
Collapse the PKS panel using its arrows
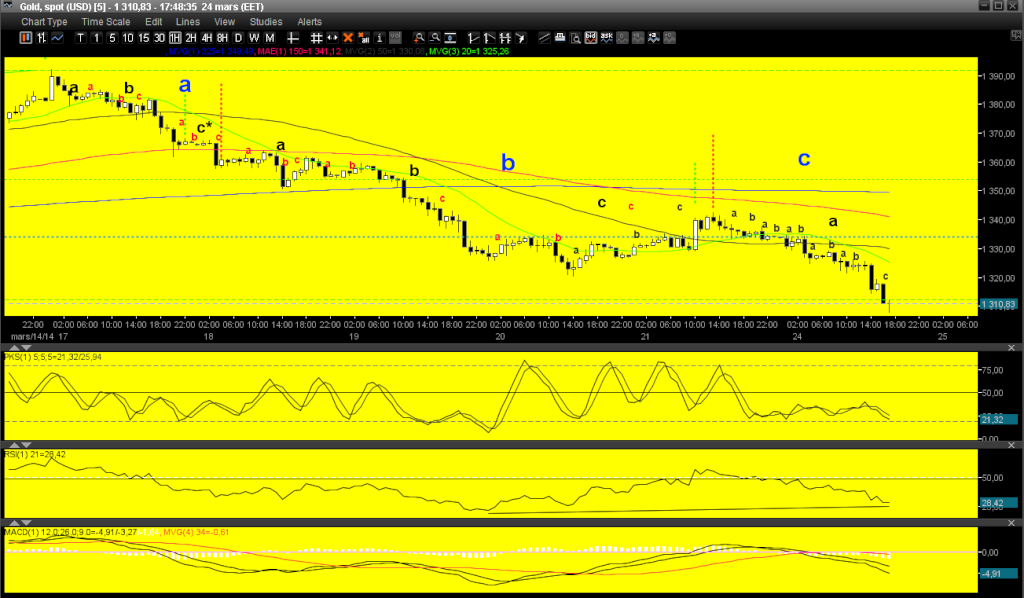point(20,348)
